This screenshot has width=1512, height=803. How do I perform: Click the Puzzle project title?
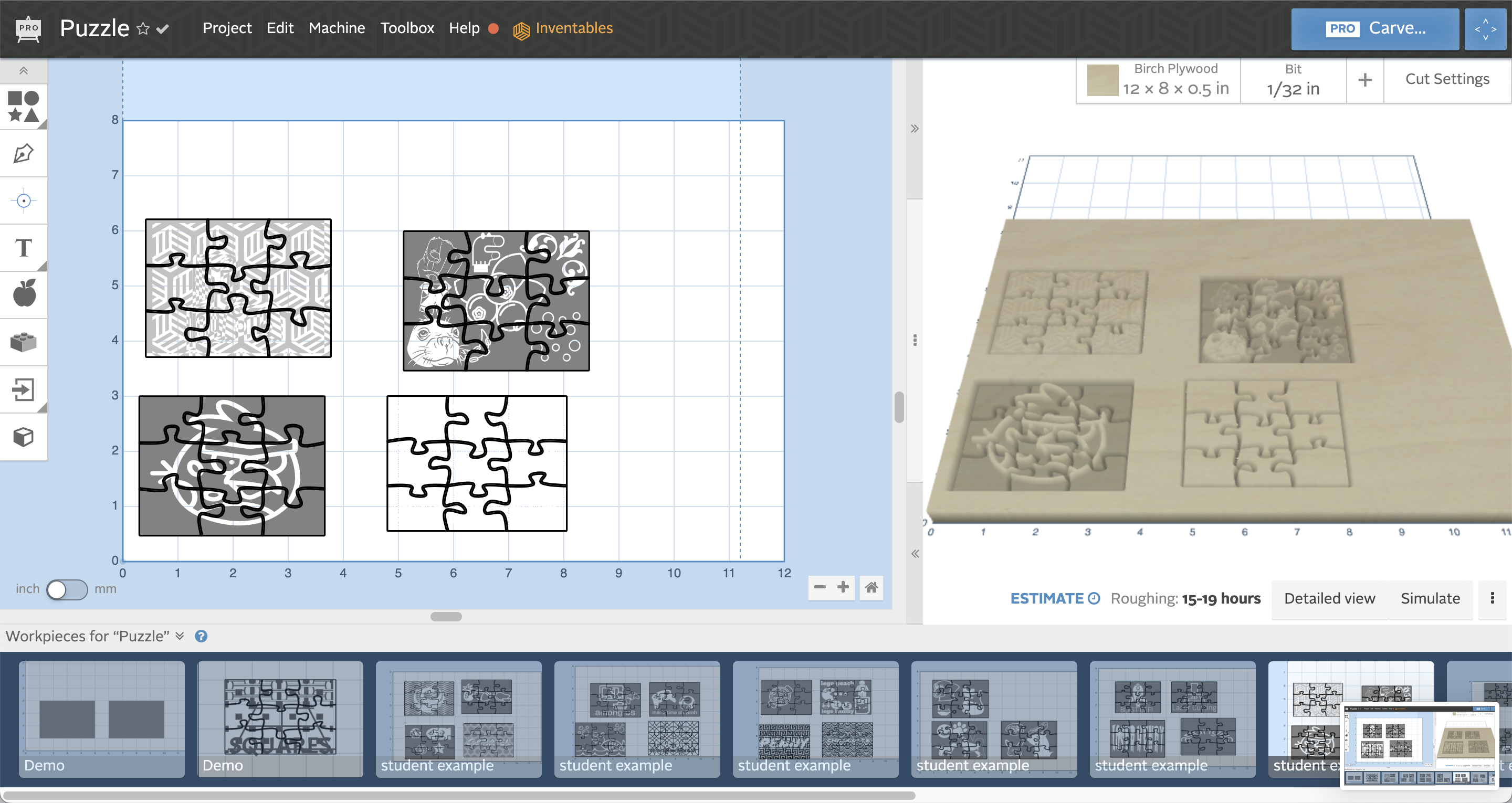pyautogui.click(x=94, y=28)
